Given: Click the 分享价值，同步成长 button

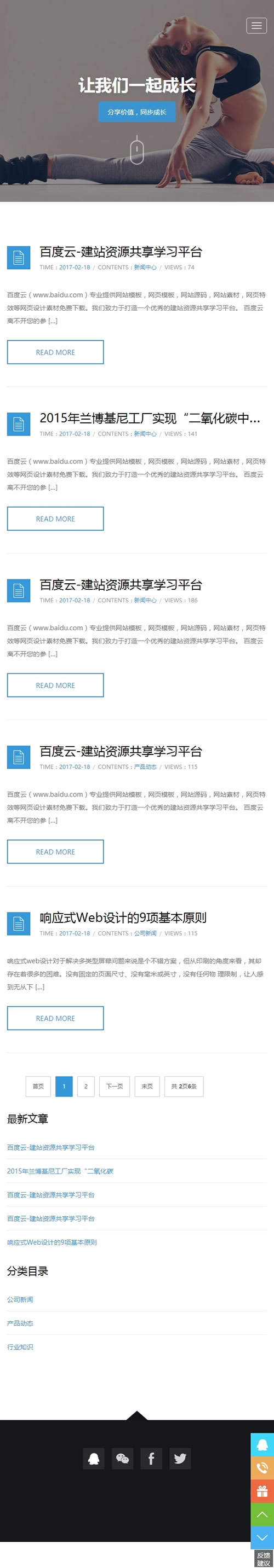Looking at the screenshot, I should 136,112.
